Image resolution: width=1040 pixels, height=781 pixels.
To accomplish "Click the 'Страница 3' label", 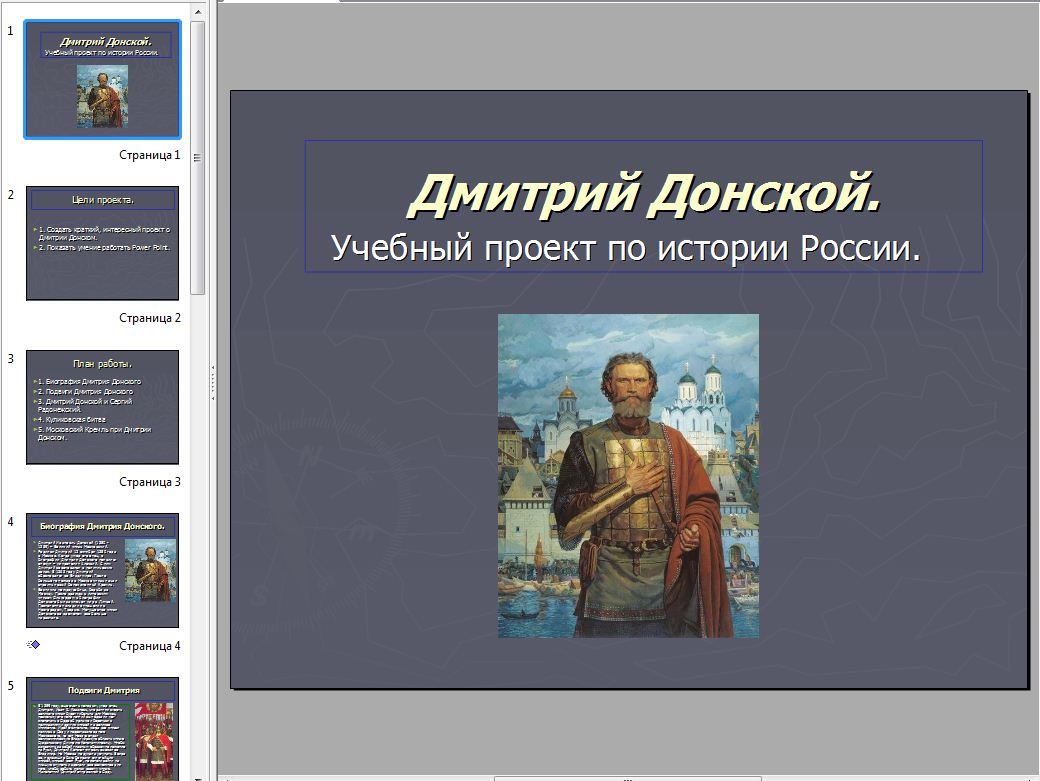I will pos(150,482).
